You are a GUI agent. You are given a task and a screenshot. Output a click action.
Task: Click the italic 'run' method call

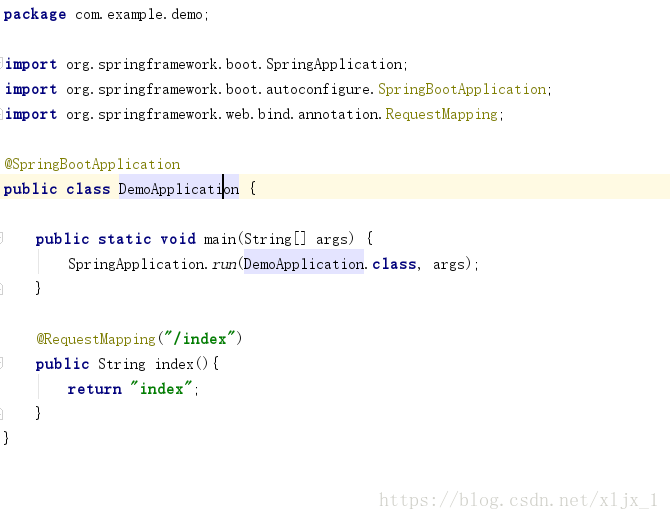225,265
